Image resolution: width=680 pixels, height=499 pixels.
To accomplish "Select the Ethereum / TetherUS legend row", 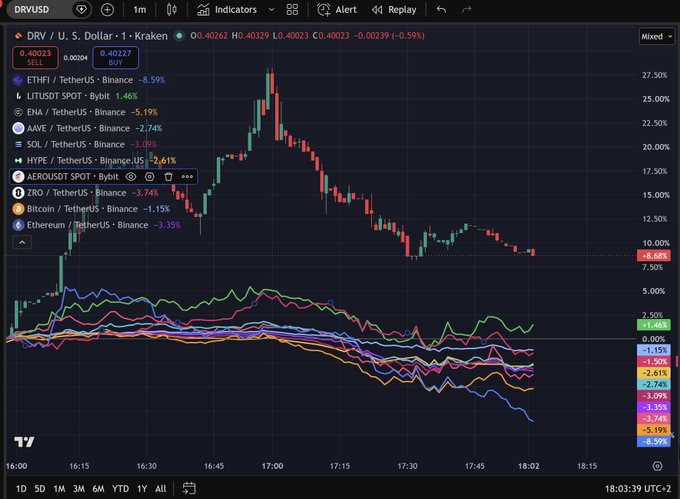I will (x=97, y=225).
